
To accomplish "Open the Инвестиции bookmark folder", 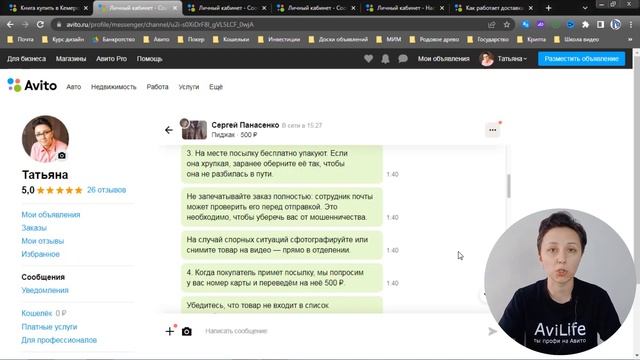I will [280, 40].
